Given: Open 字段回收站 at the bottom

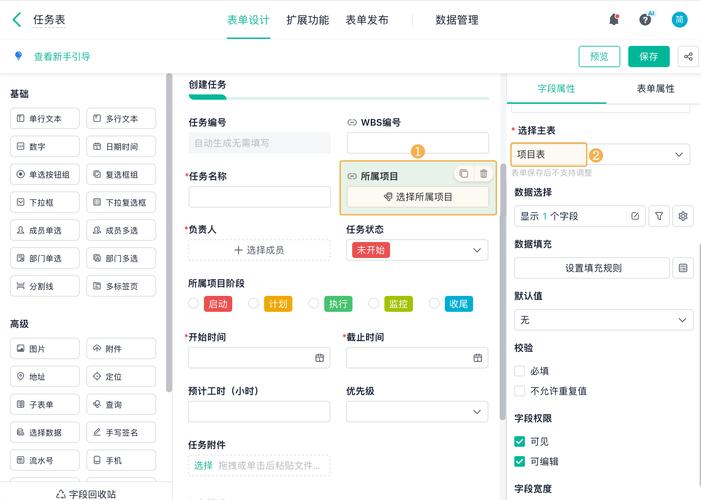Looking at the screenshot, I should tap(86, 494).
